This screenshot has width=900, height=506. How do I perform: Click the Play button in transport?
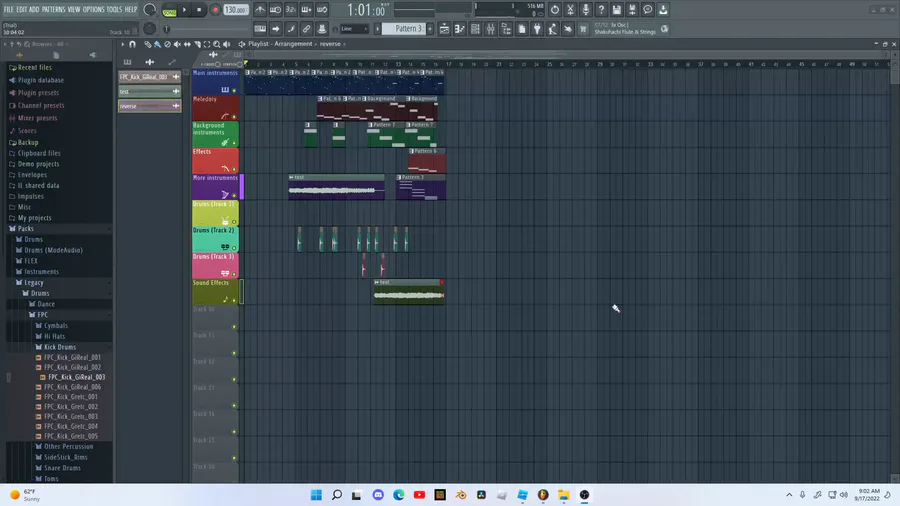pyautogui.click(x=184, y=10)
